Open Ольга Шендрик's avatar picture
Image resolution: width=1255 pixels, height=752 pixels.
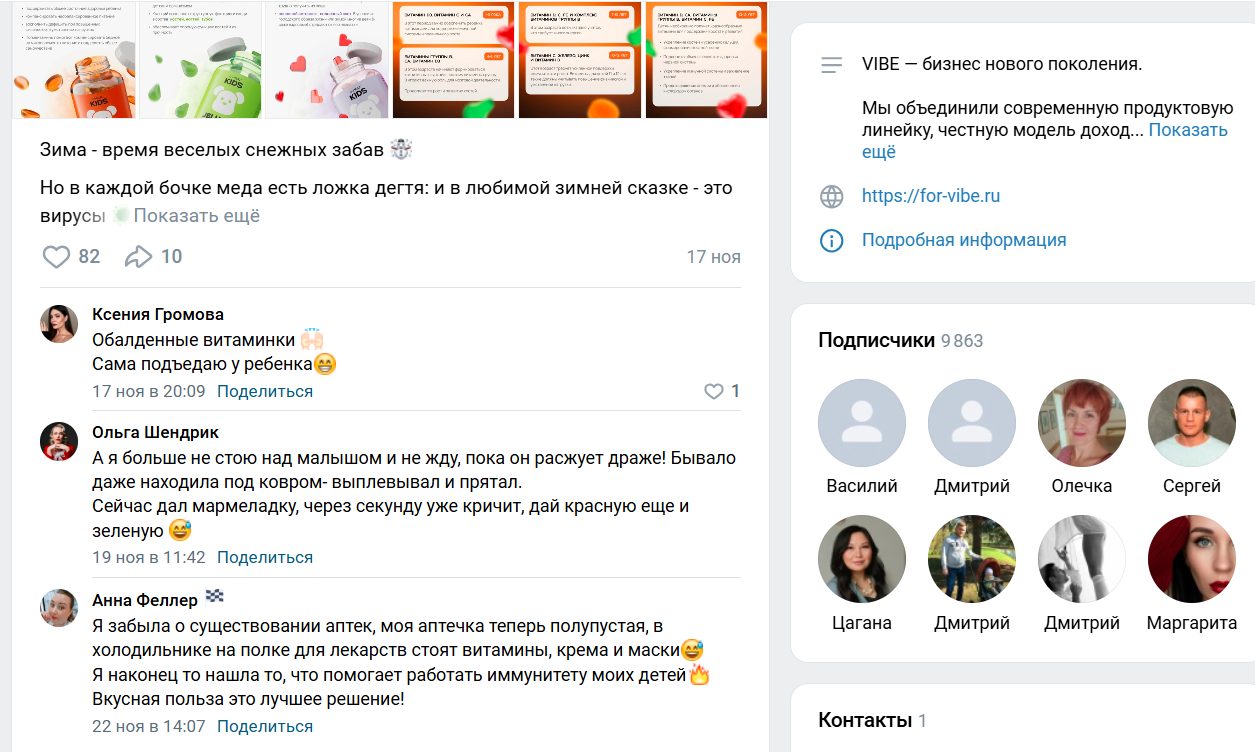click(59, 441)
